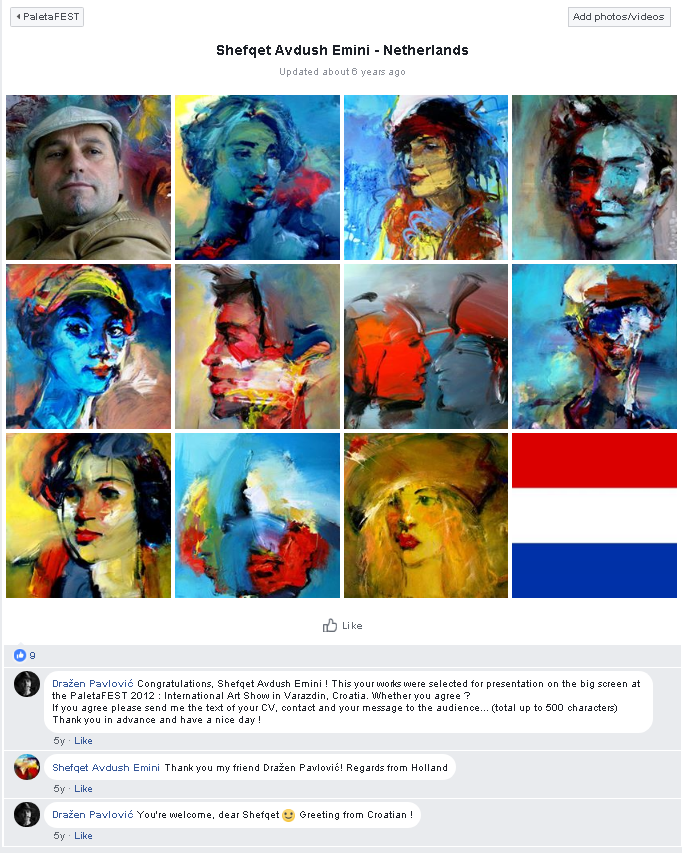Open the red profile face painting
682x853 pixels.
click(257, 347)
